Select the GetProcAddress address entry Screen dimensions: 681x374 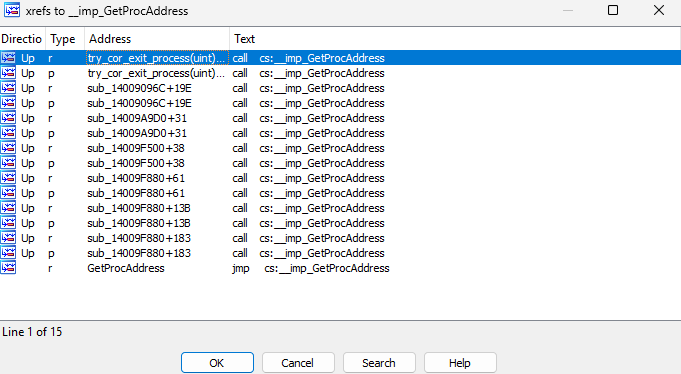tap(126, 268)
